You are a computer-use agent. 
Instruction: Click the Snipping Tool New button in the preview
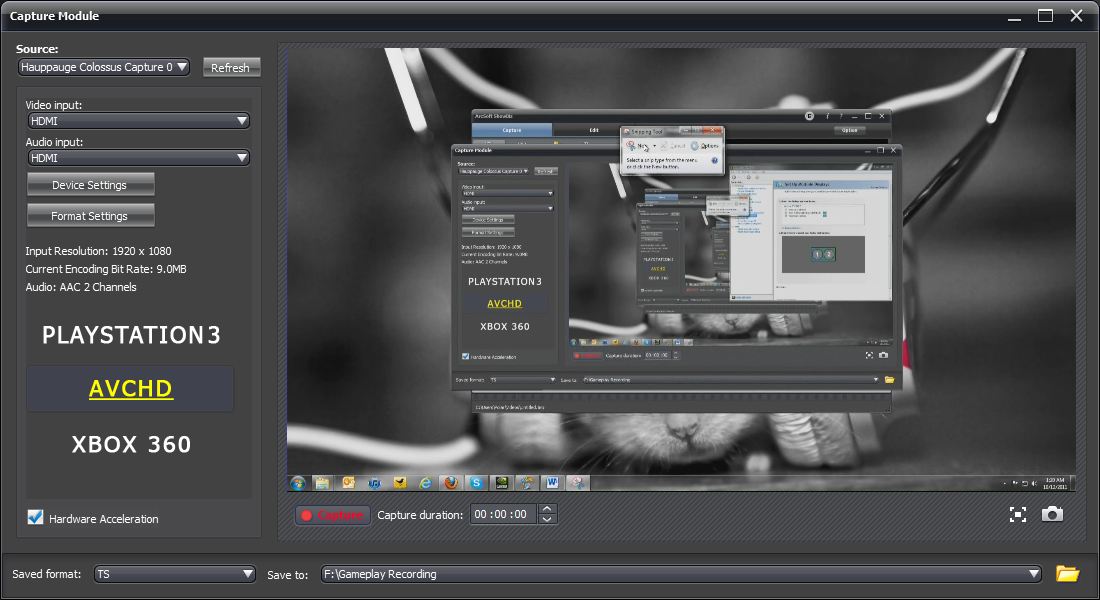coord(638,146)
